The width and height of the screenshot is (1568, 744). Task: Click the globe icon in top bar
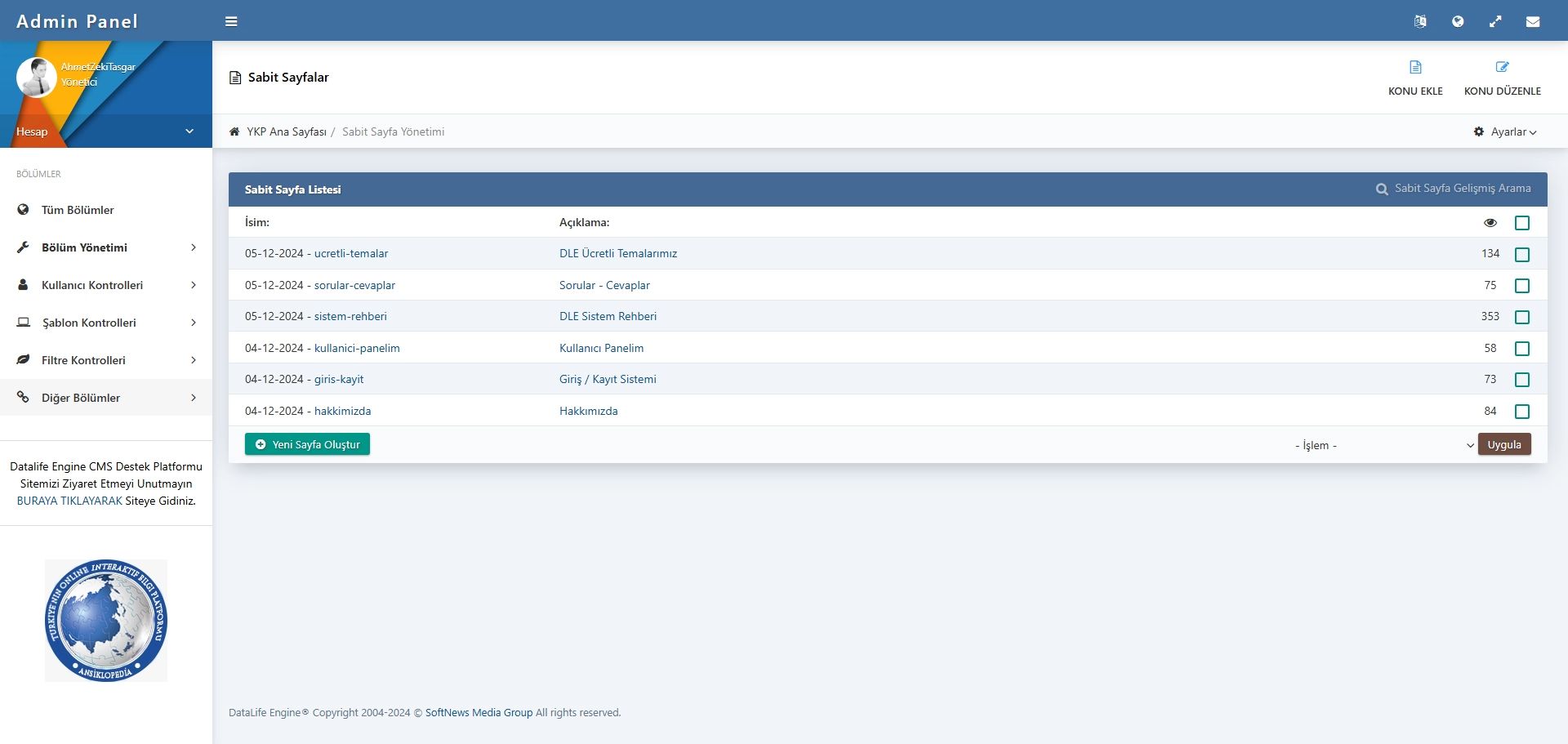click(x=1458, y=21)
